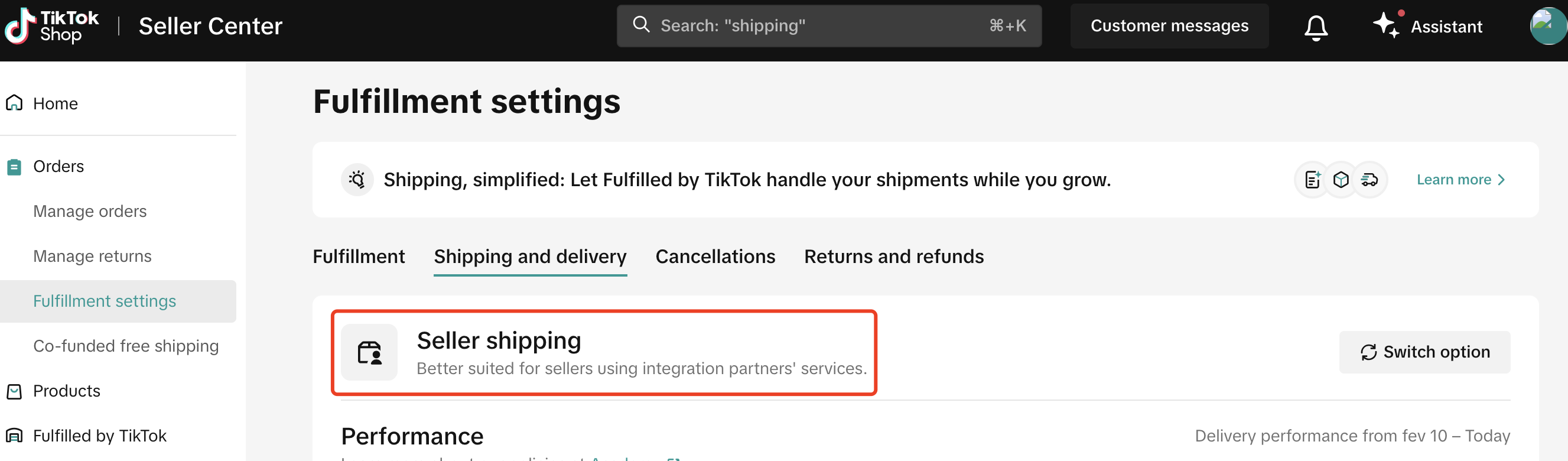The width and height of the screenshot is (1568, 461).
Task: Click the Switch option button
Action: (1424, 352)
